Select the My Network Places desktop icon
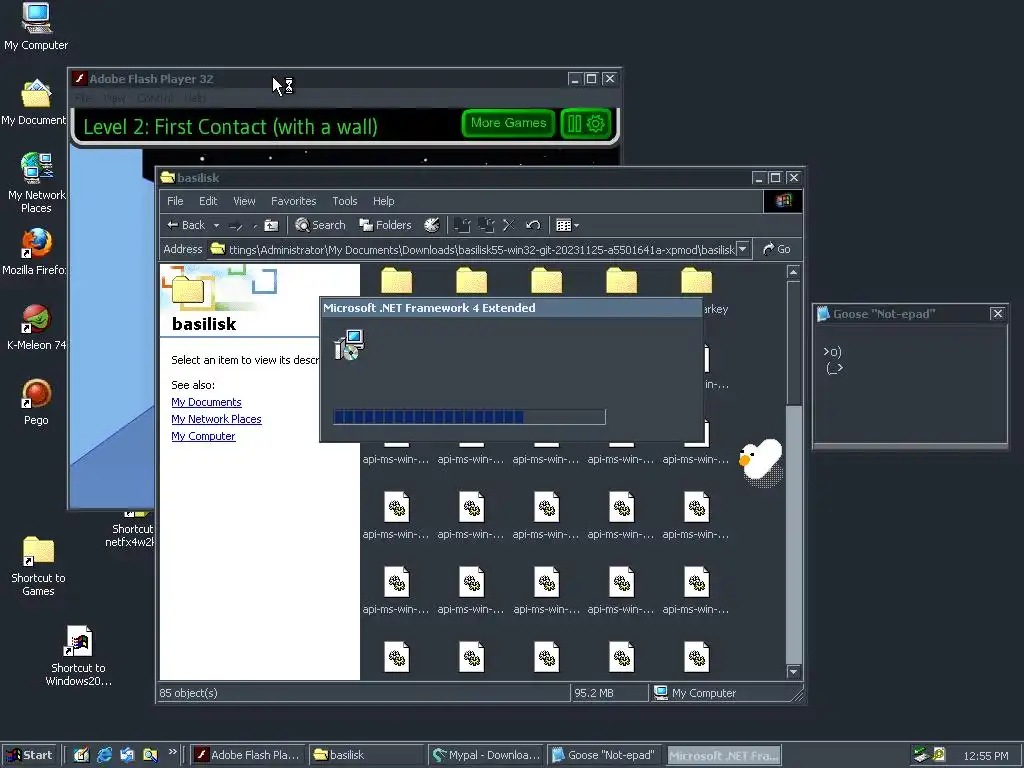1024x768 pixels. (x=36, y=182)
